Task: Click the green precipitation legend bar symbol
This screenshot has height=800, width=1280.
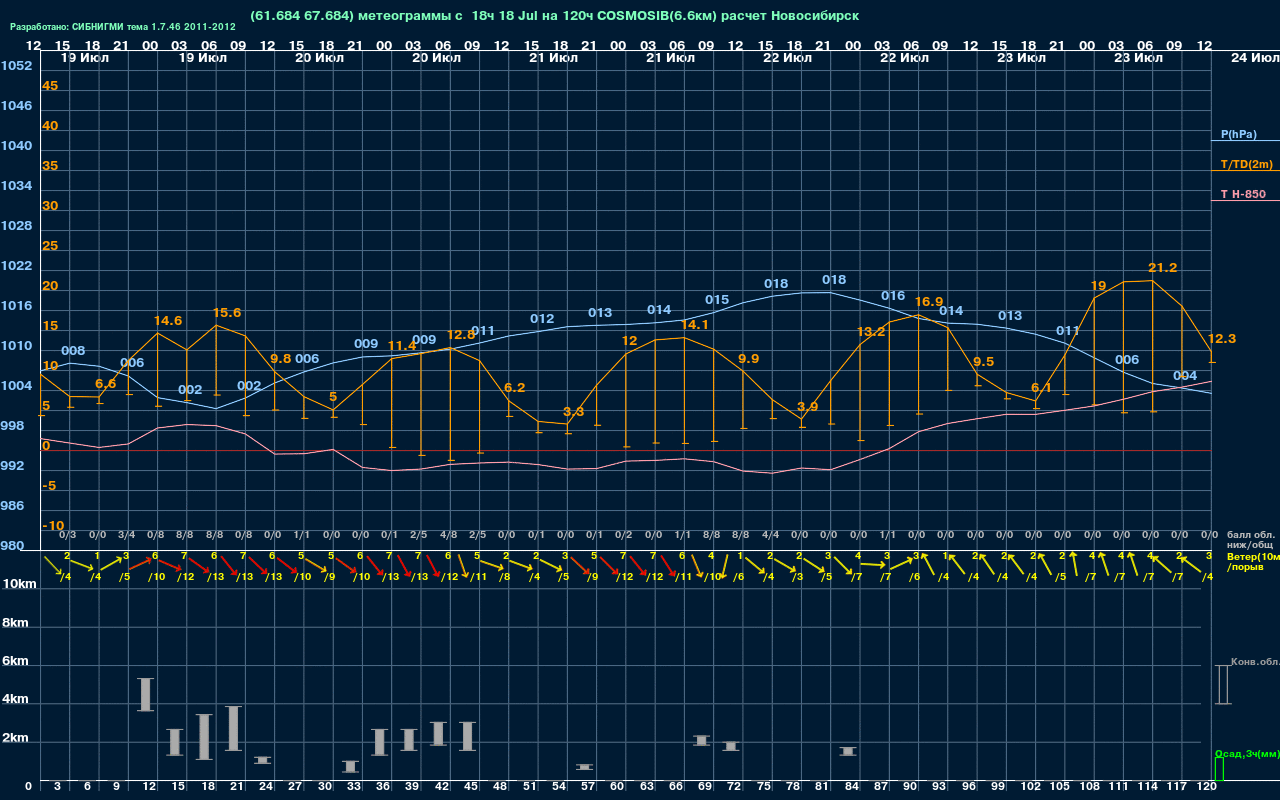Action: pos(1218,770)
